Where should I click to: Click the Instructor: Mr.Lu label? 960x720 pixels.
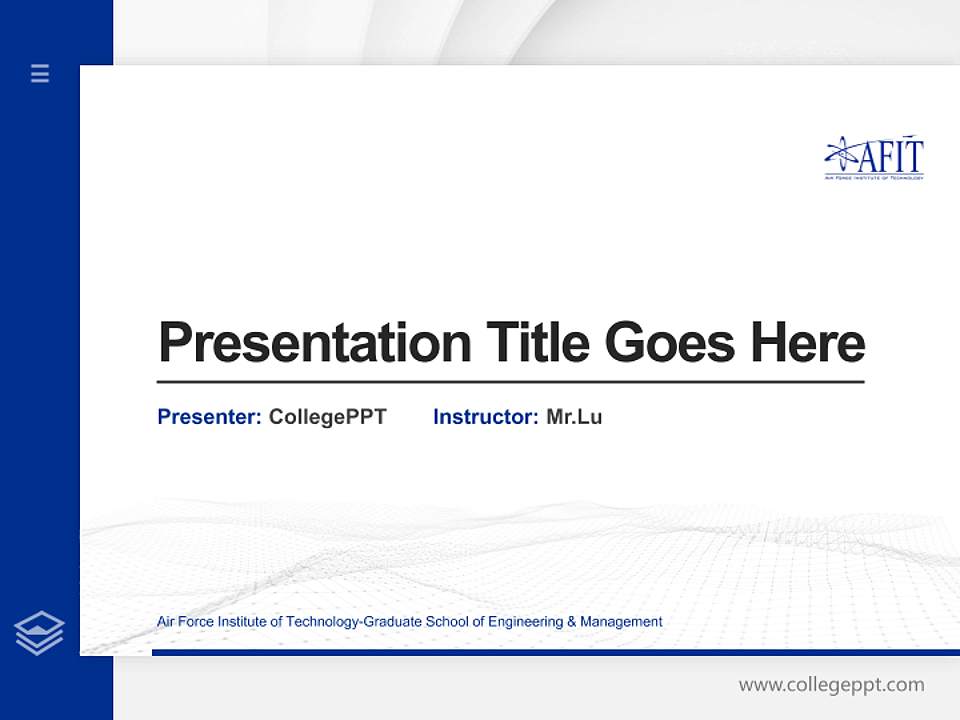click(x=518, y=417)
